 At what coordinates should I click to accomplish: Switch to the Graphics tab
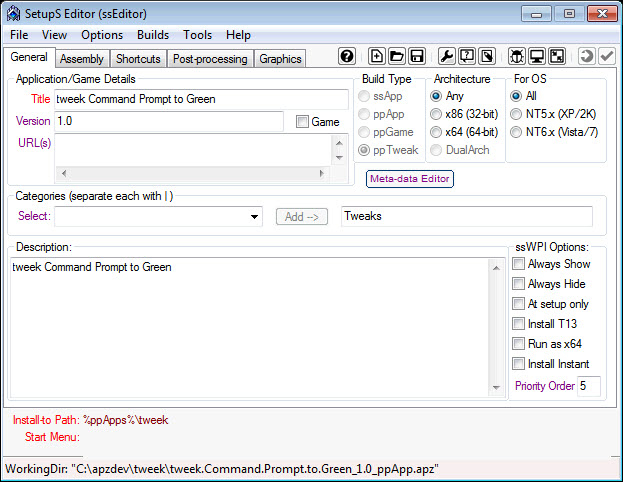pyautogui.click(x=281, y=59)
